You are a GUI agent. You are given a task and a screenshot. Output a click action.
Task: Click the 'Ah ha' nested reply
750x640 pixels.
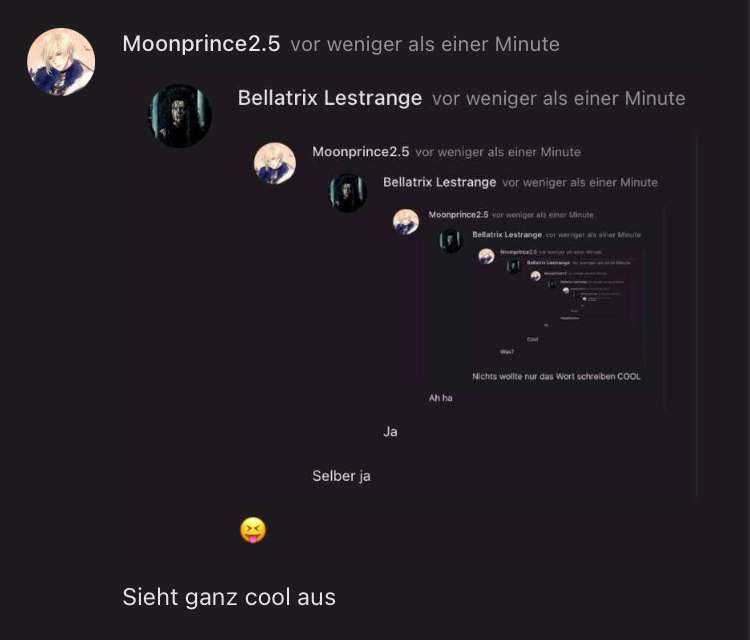[x=441, y=398]
